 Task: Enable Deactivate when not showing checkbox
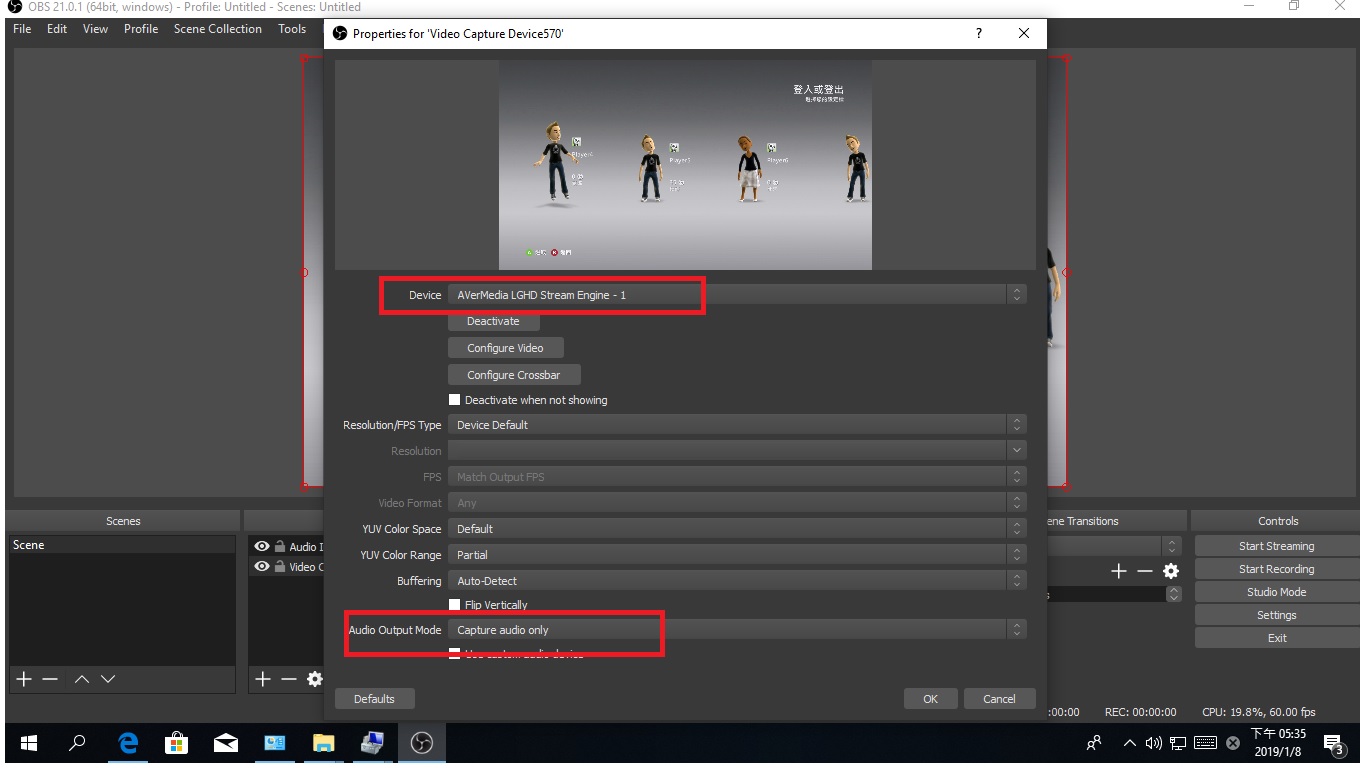tap(455, 400)
